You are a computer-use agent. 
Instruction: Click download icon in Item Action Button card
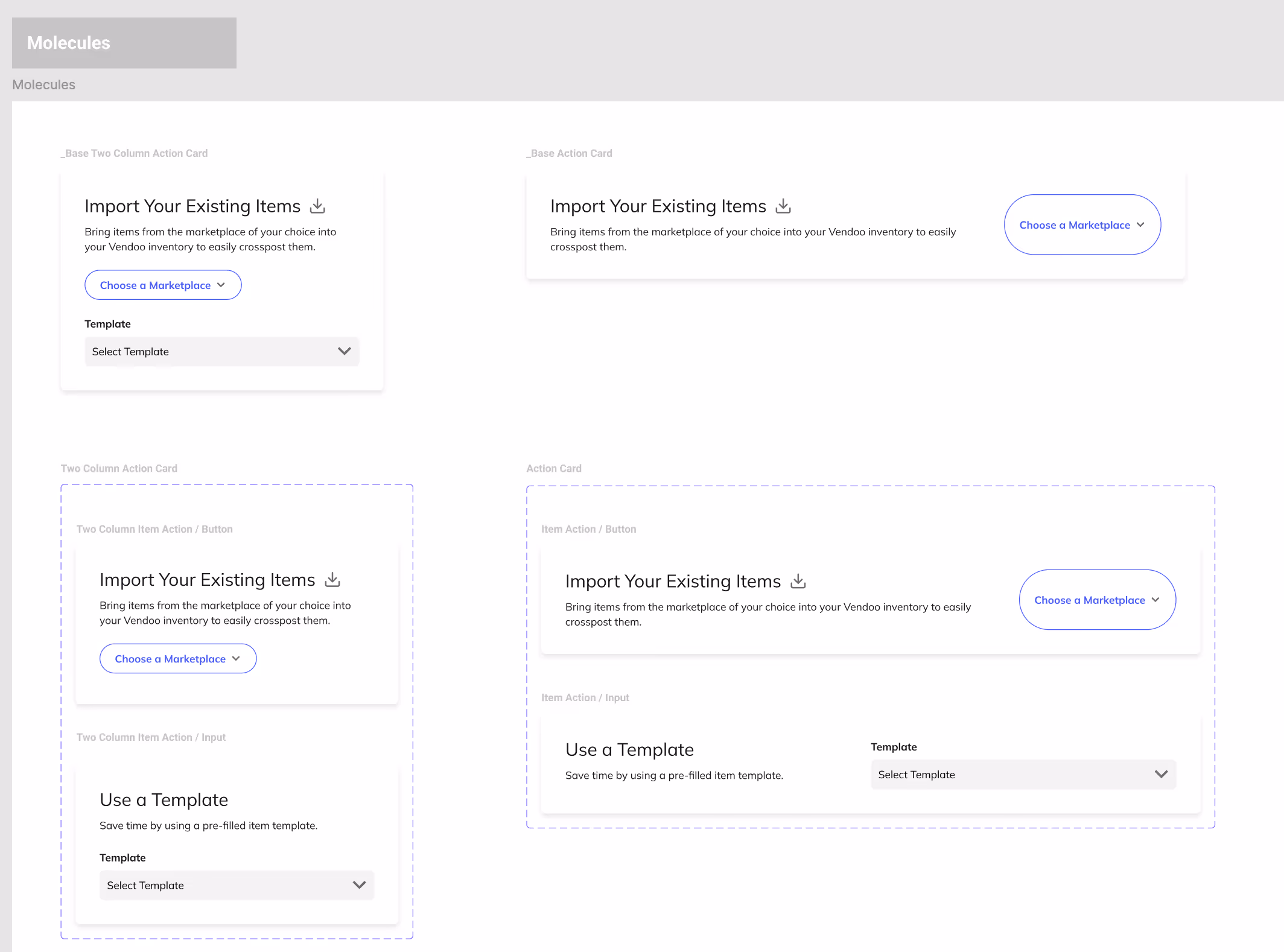click(x=798, y=581)
